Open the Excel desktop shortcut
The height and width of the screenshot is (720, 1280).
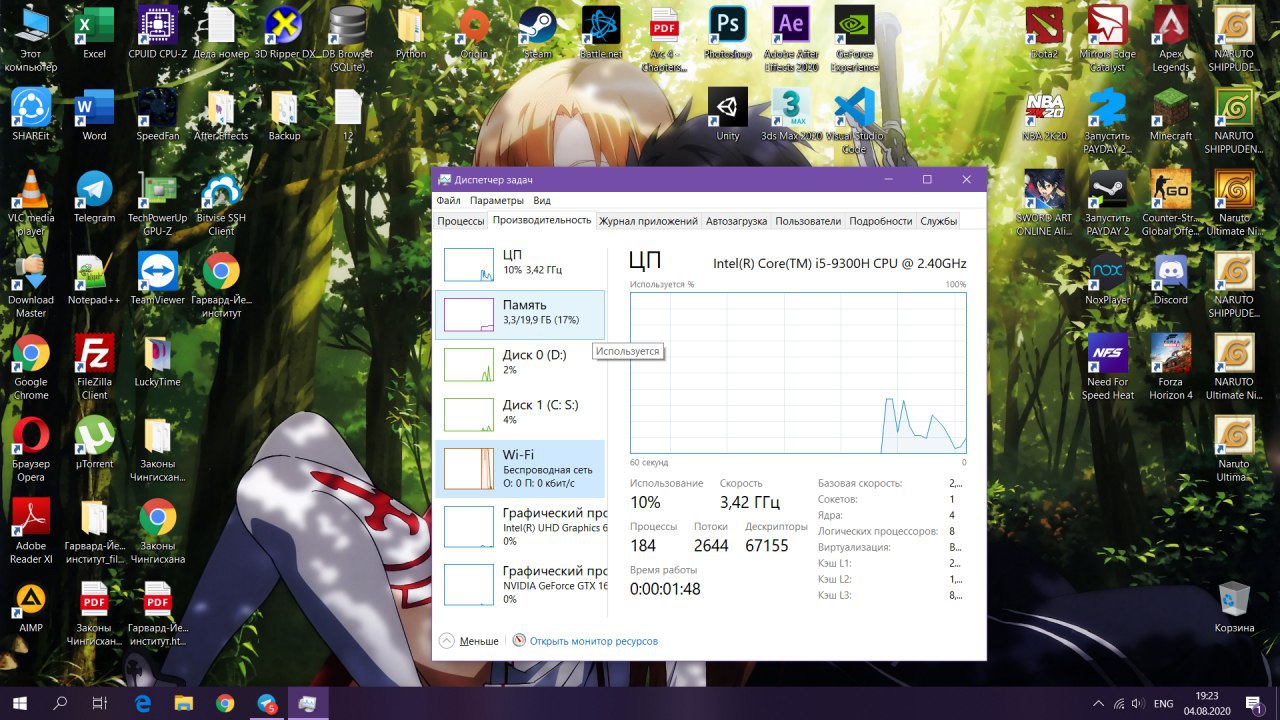tap(95, 32)
